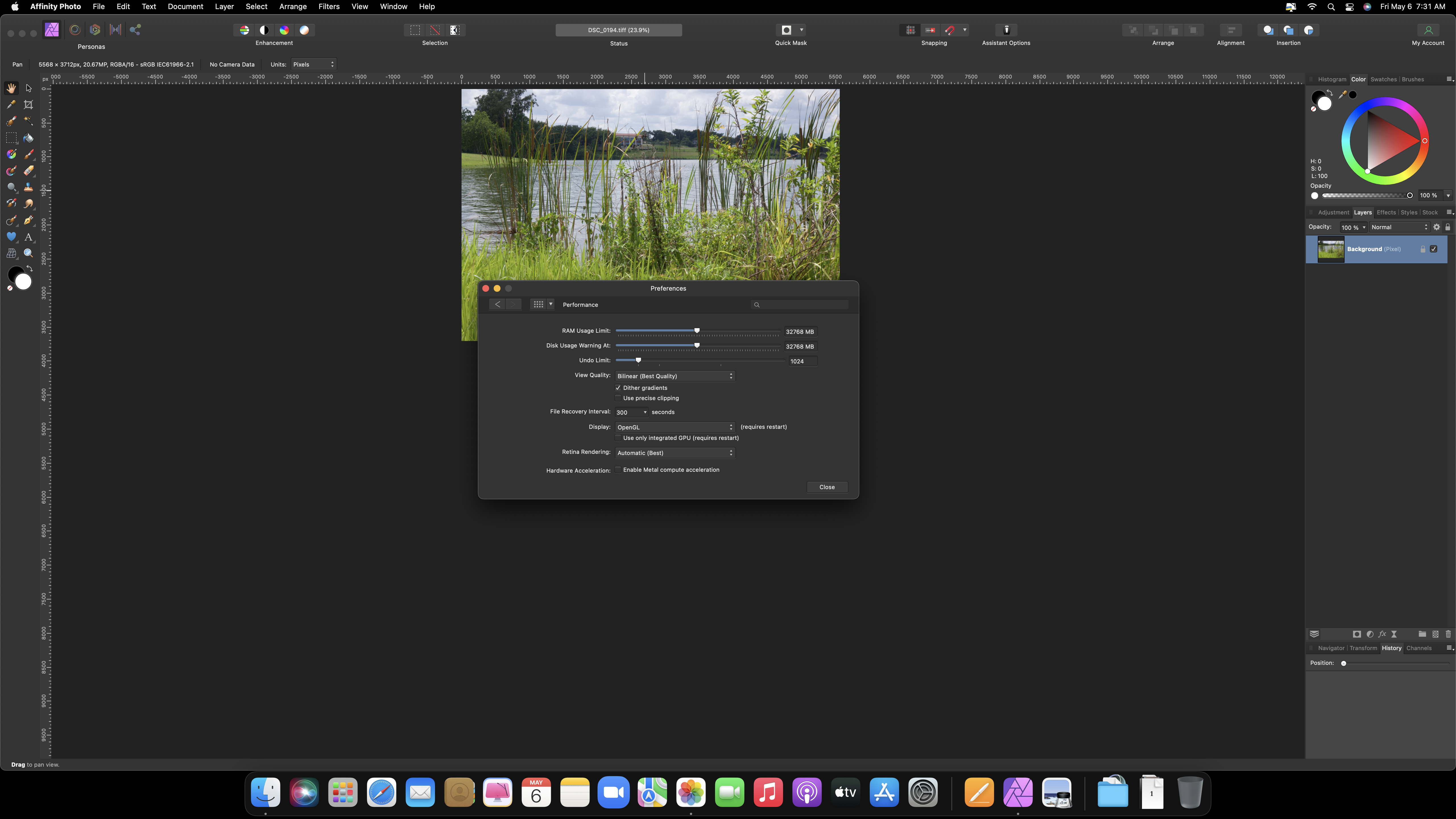Apply Auto Contrast enhancement
Screen dimensions: 1456x819
coord(264,30)
